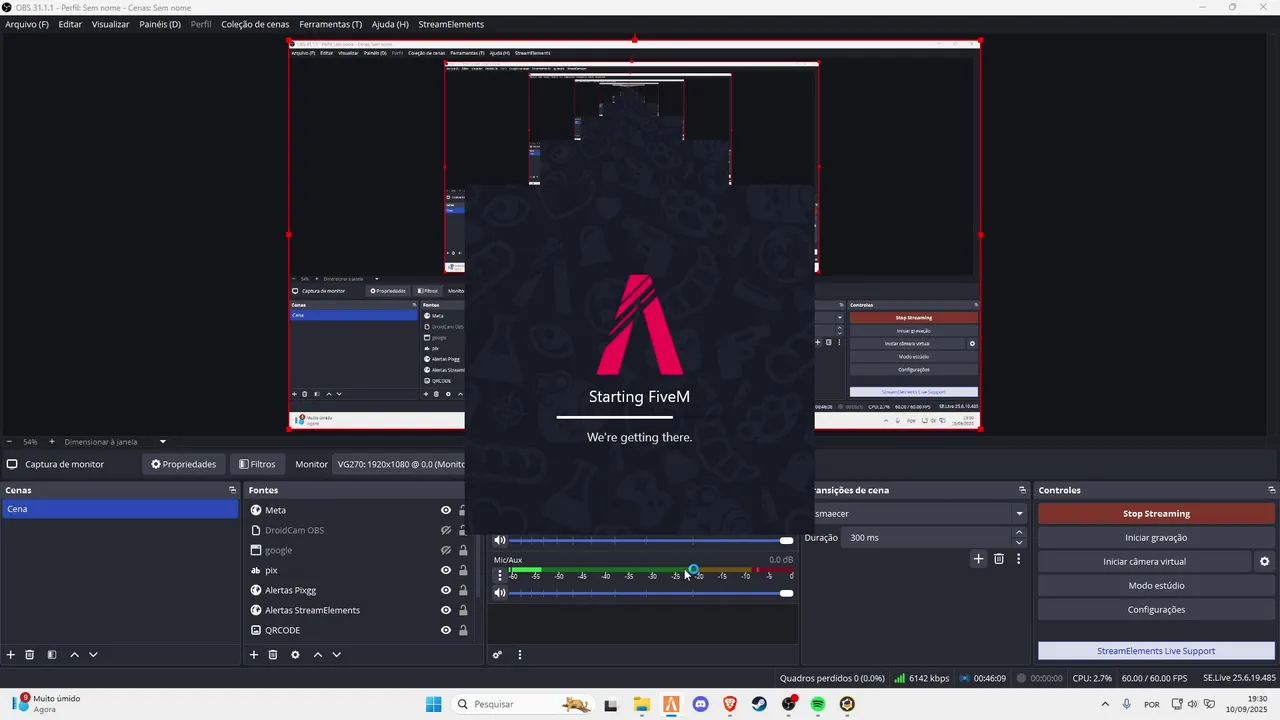
Task: Open Propriedades of selected source
Action: 184,464
